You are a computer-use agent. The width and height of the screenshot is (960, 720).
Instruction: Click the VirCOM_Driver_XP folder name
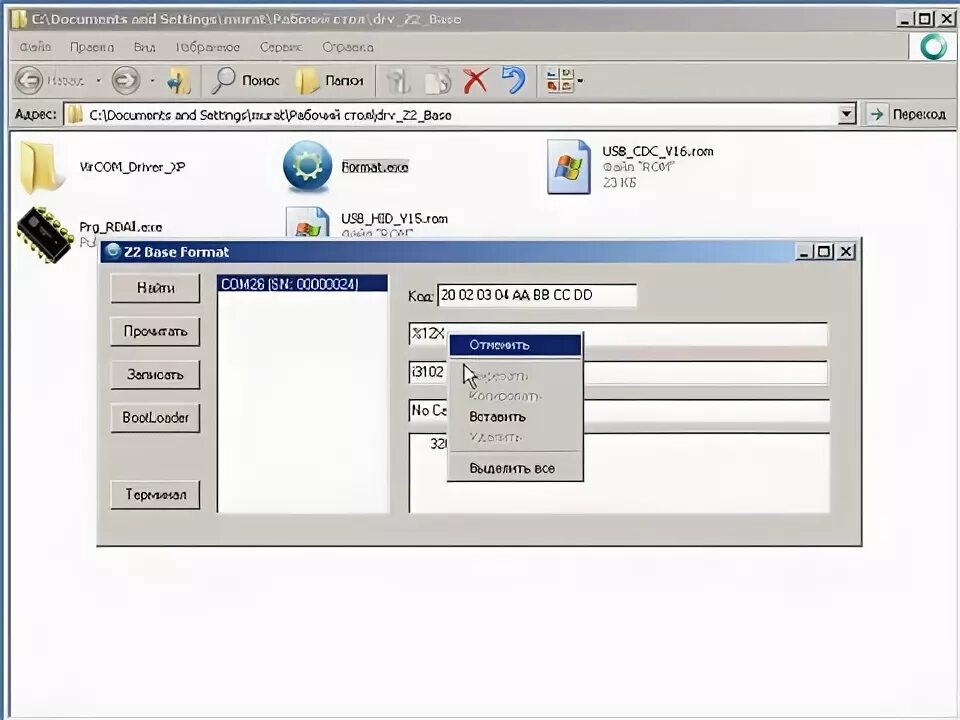point(132,167)
